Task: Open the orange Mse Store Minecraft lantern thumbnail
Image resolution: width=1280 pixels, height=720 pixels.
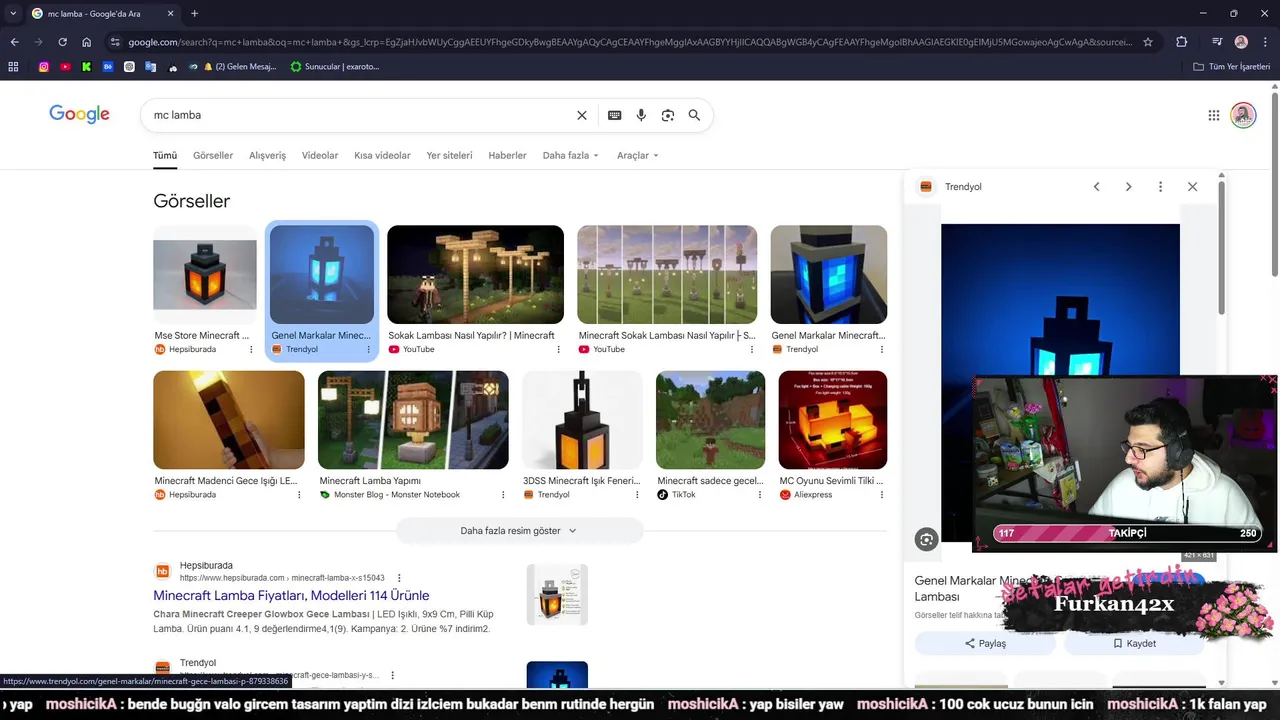Action: pos(205,274)
